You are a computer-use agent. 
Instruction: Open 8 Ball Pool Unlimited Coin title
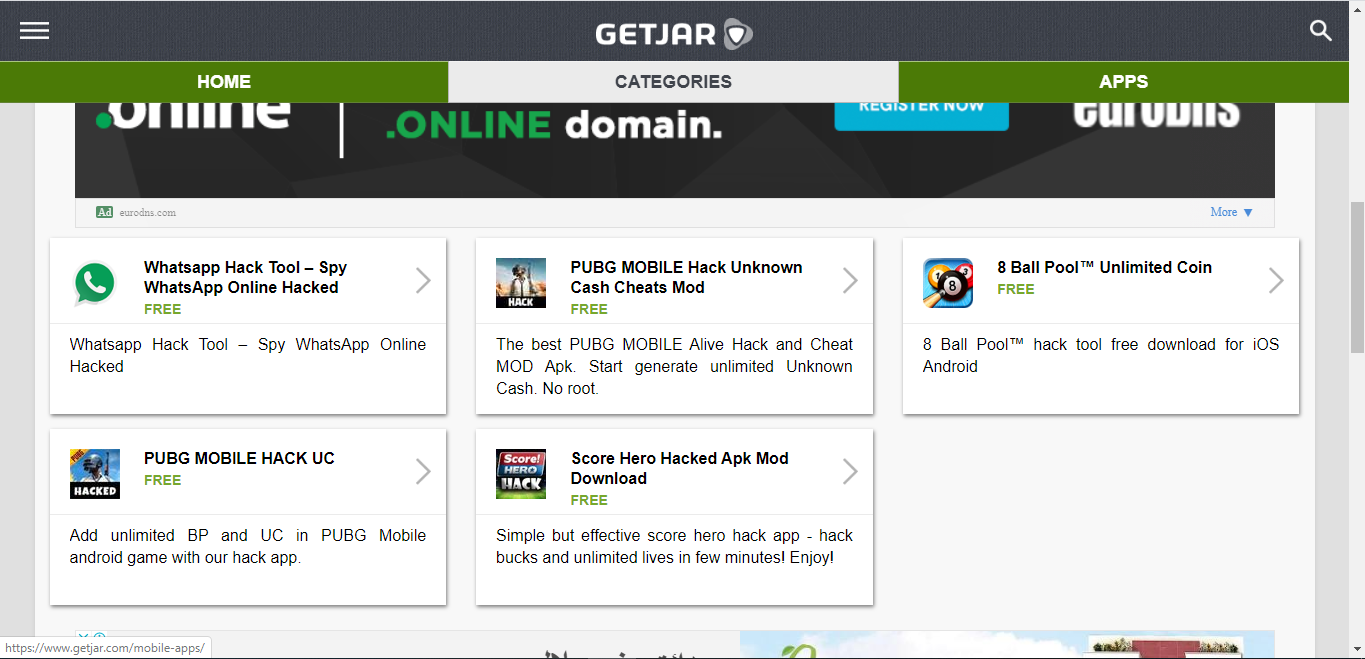1104,267
